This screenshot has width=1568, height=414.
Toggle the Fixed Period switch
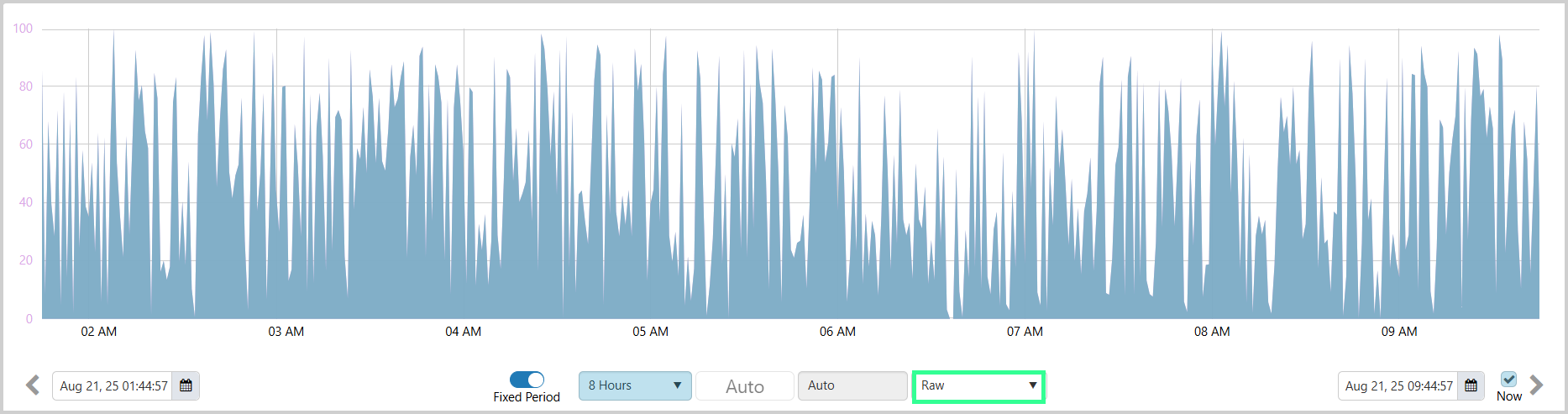tap(527, 380)
